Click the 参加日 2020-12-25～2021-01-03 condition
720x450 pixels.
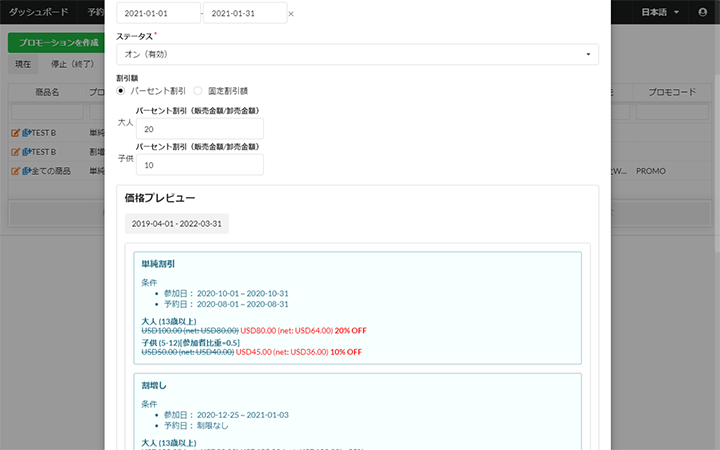pos(226,415)
